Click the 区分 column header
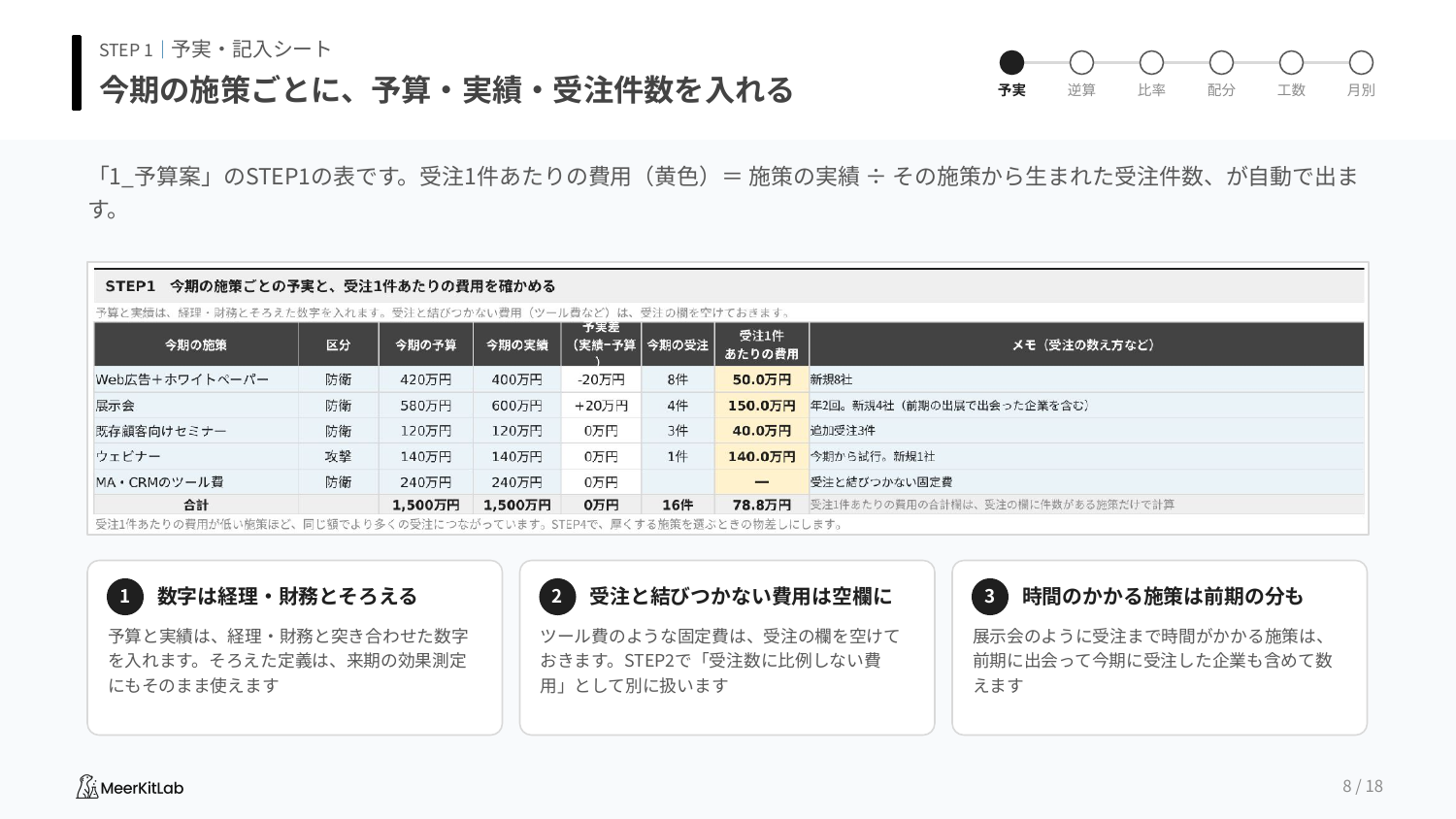 [338, 344]
